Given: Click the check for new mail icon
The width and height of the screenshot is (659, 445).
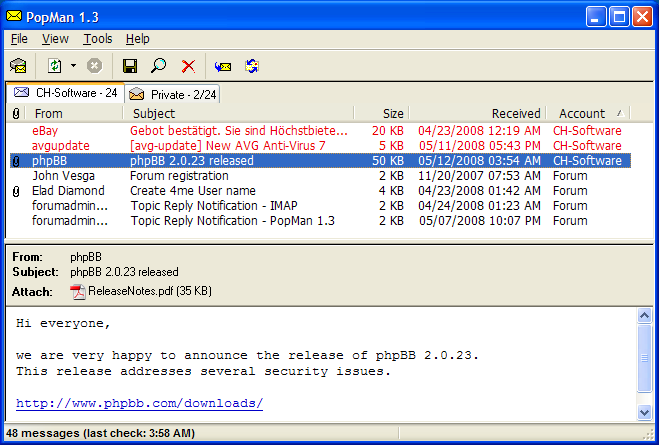Looking at the screenshot, I should 55,66.
